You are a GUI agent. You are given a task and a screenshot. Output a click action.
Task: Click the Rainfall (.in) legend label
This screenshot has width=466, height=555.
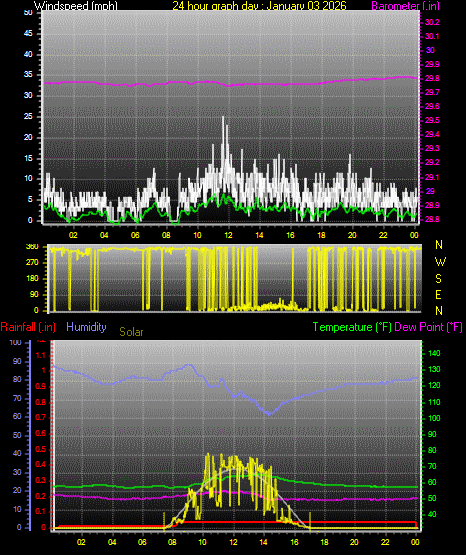coord(28,327)
